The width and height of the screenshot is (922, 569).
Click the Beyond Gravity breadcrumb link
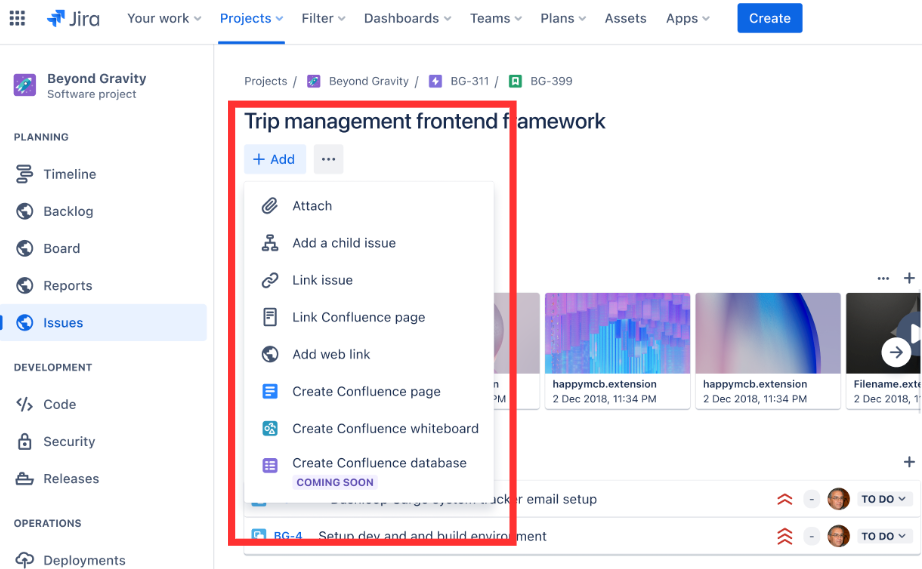click(x=369, y=81)
